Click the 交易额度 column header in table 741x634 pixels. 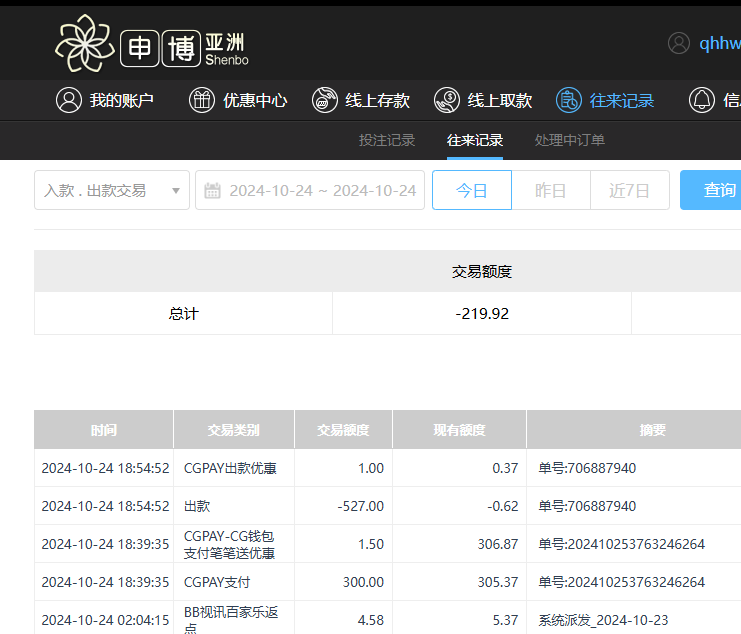(343, 430)
